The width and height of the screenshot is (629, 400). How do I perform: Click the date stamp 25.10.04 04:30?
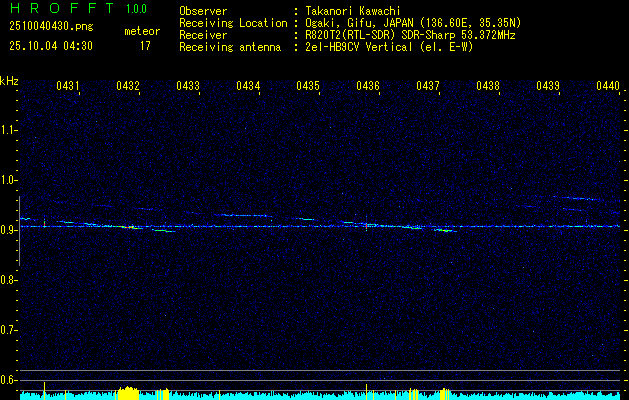tap(50, 46)
